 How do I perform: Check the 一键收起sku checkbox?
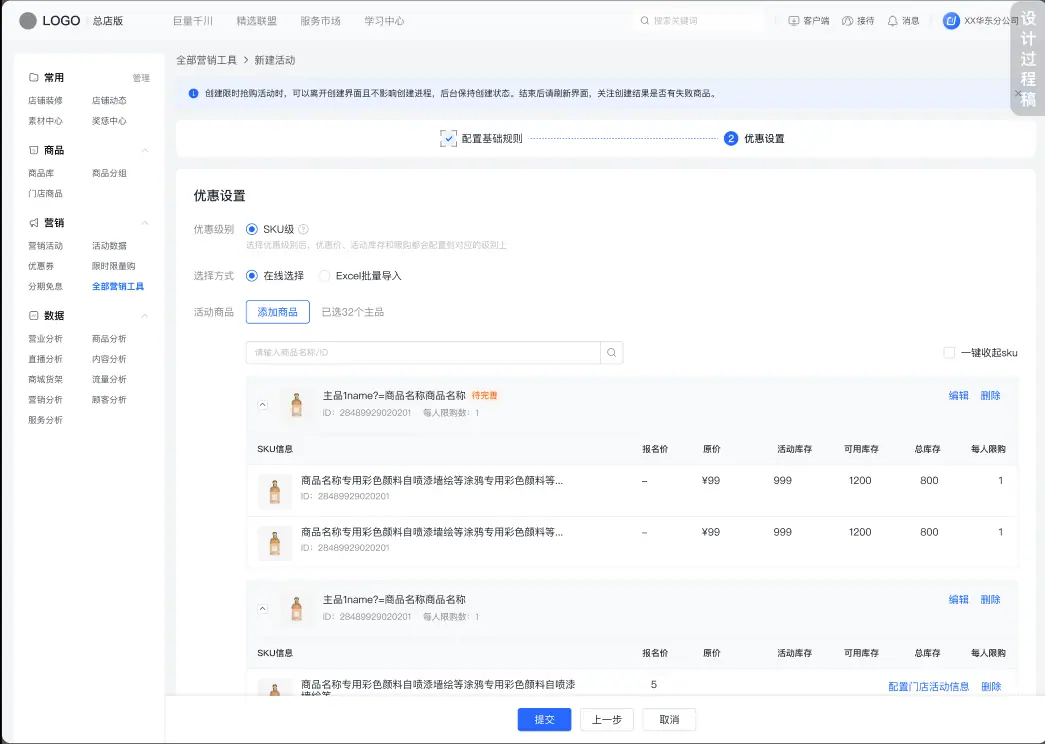click(x=949, y=353)
